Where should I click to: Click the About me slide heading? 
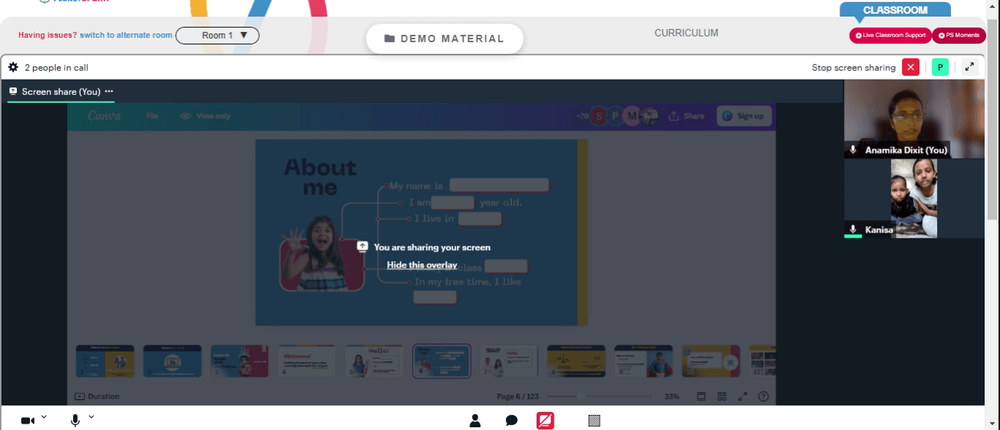[x=320, y=177]
